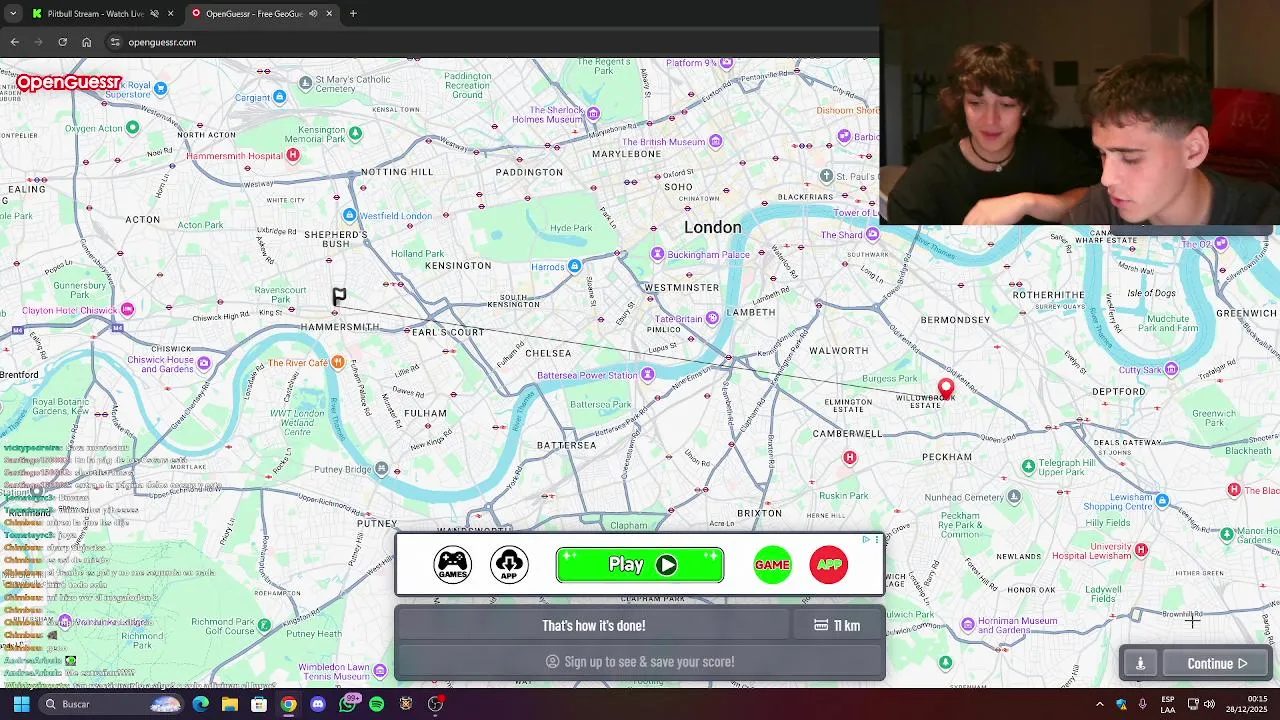
Task: Click Continue to the next round
Action: click(x=1217, y=663)
